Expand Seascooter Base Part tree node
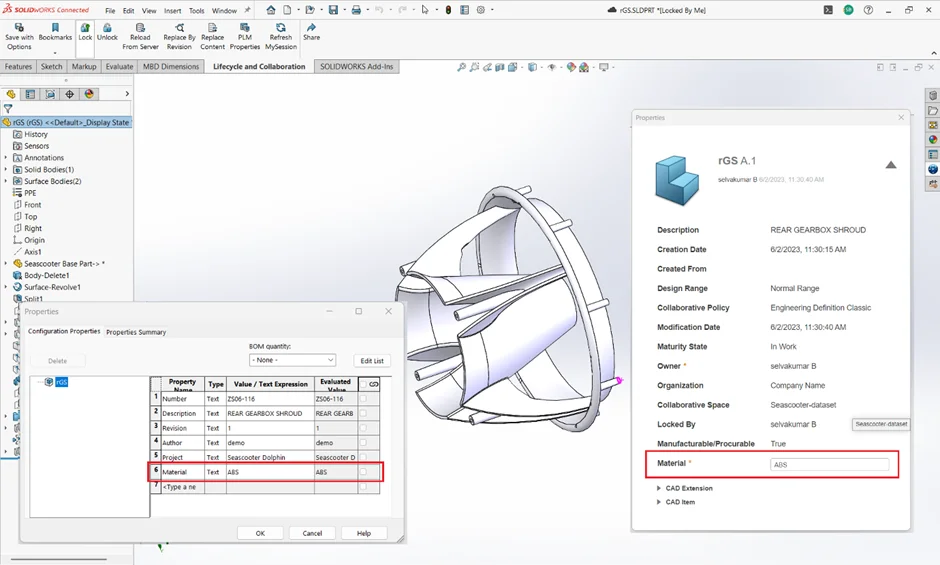The height and width of the screenshot is (565, 940). coord(6,263)
